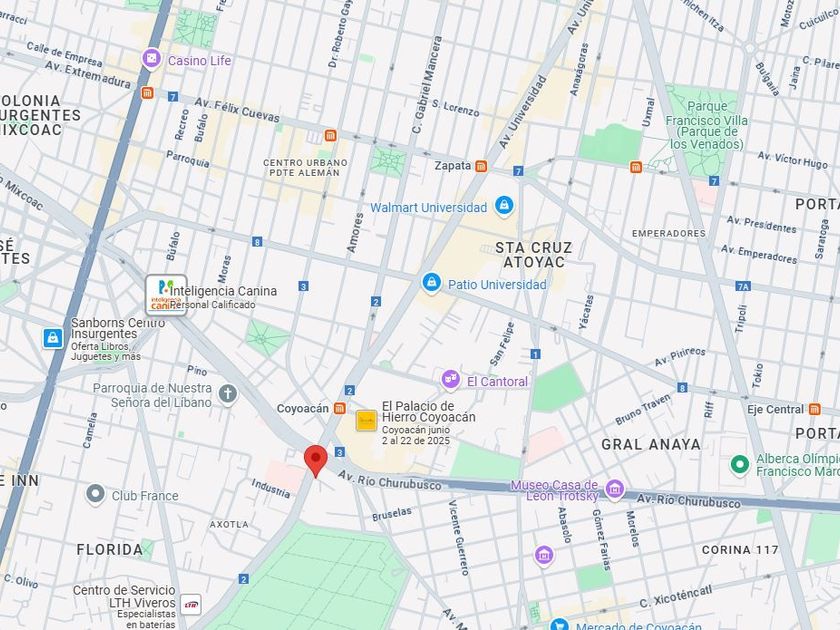Click the Vicente Guerrero street label

point(459,538)
